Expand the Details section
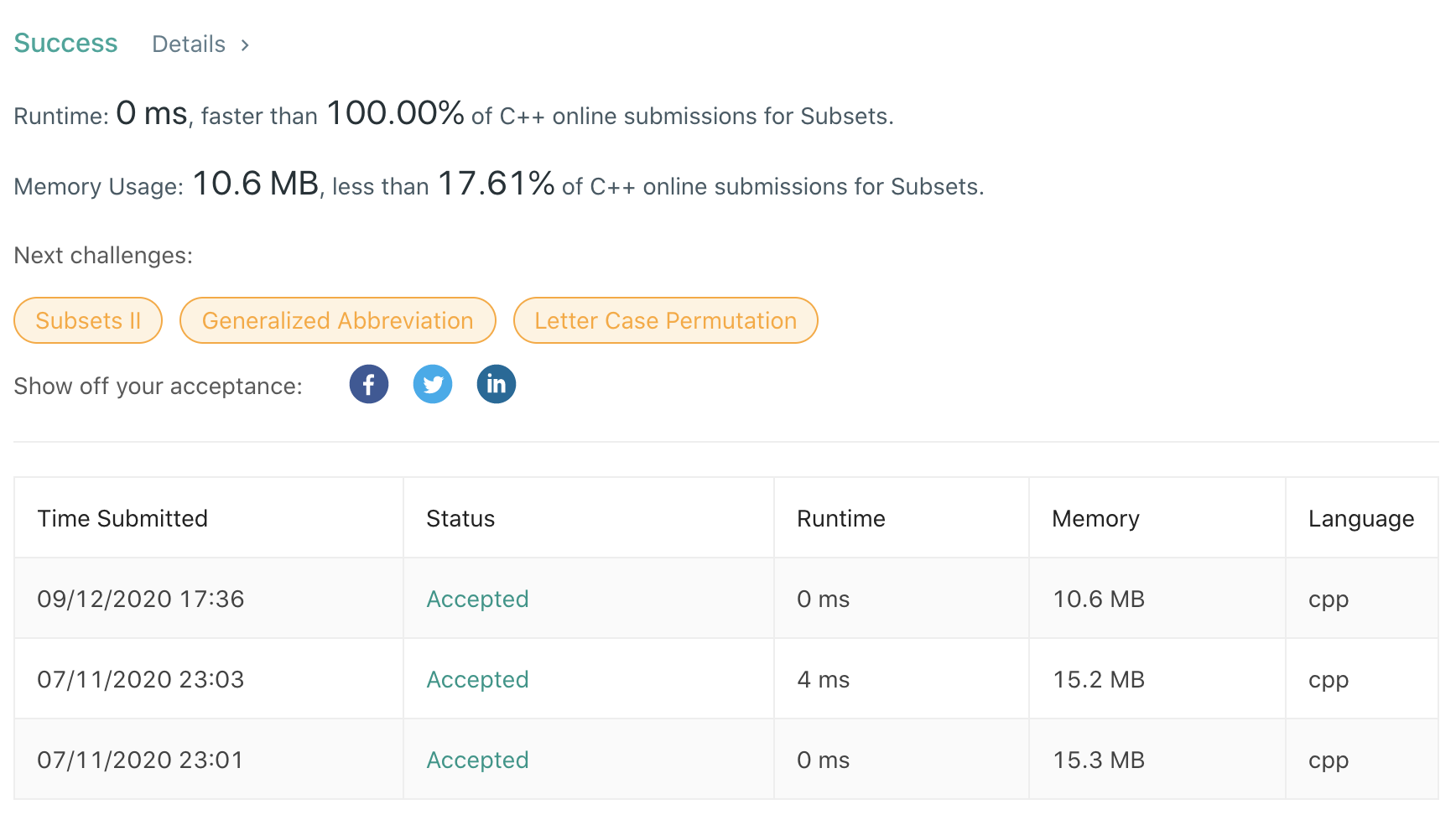This screenshot has width=1456, height=820. pyautogui.click(x=189, y=44)
